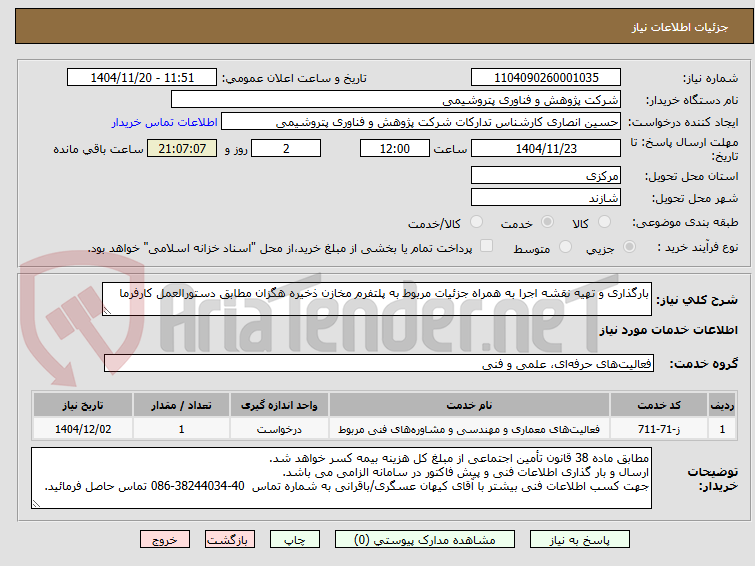This screenshot has width=755, height=566.
Task: Click the گروه خدمت field
Action: click(x=379, y=364)
